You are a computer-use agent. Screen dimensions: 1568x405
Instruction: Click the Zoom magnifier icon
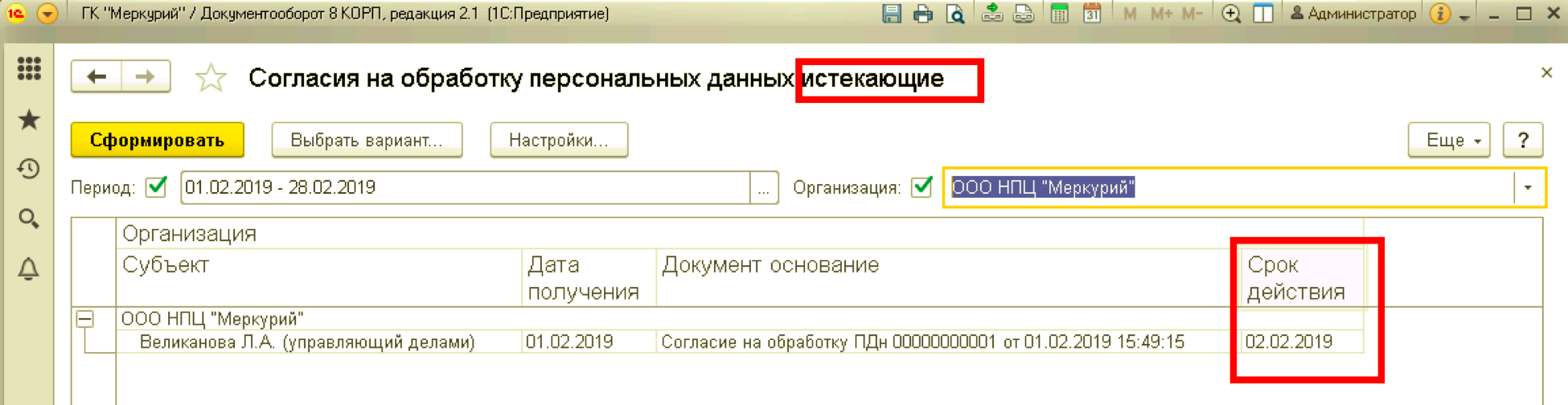tap(1231, 14)
